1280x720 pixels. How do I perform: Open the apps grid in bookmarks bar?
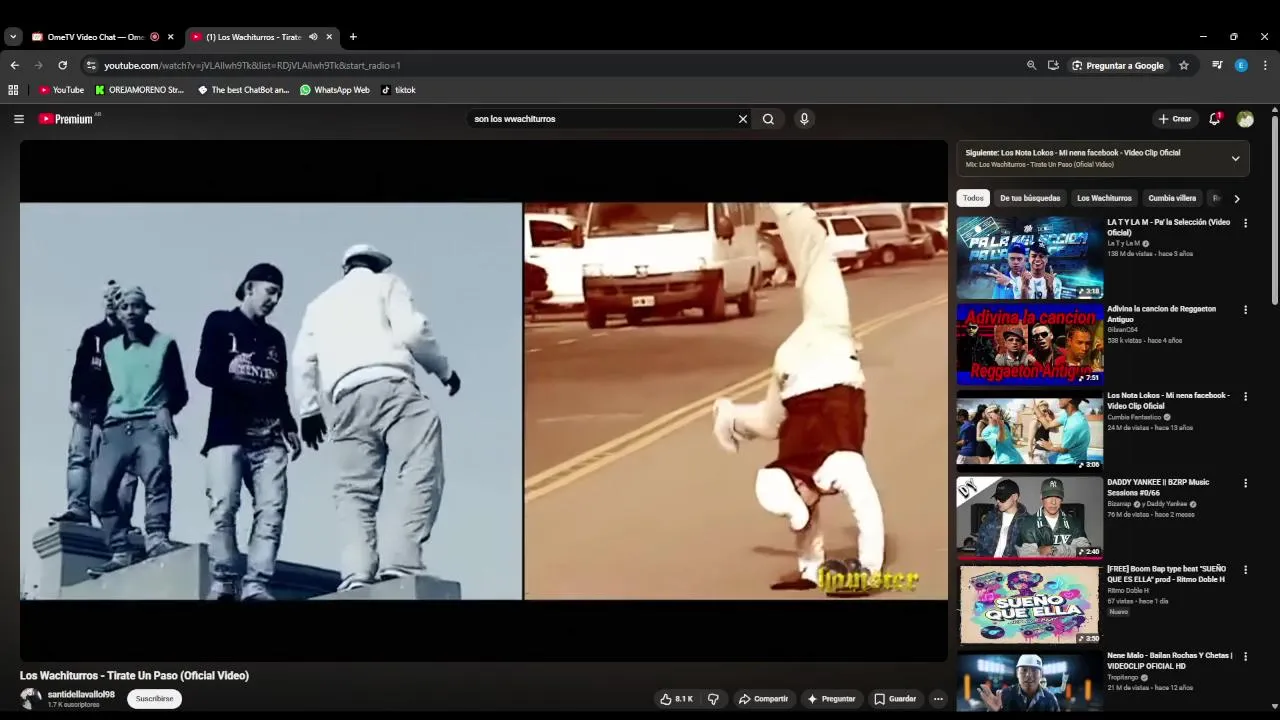point(13,90)
